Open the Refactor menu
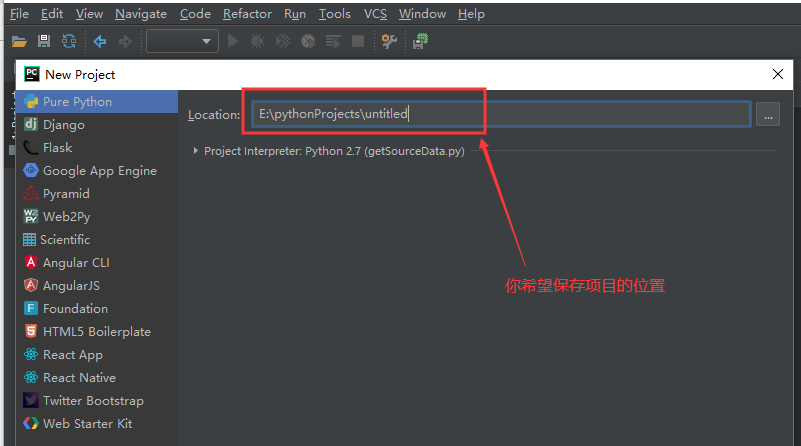 247,14
